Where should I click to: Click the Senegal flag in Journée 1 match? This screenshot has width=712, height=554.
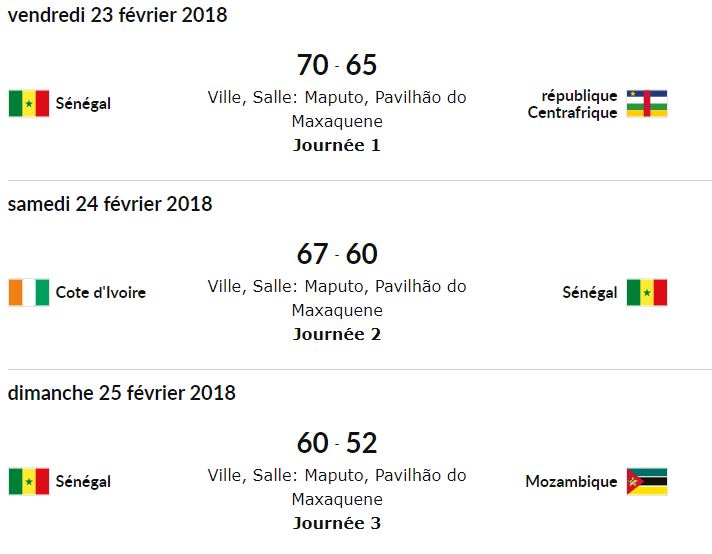(29, 104)
